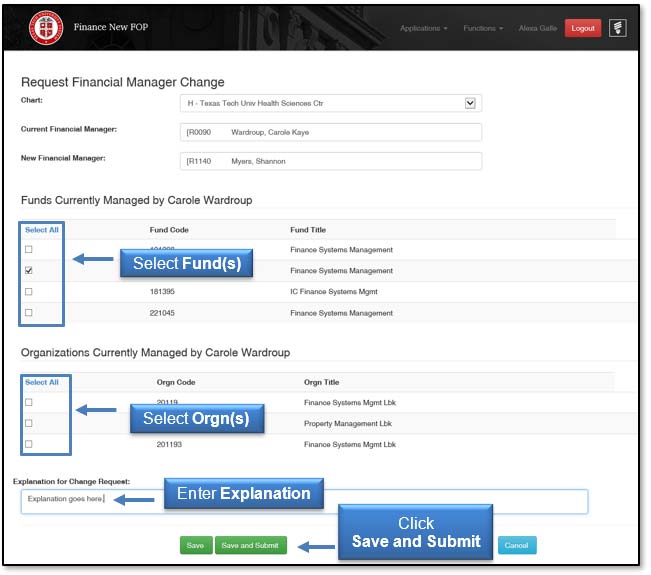Open the Functions menu

483,28
